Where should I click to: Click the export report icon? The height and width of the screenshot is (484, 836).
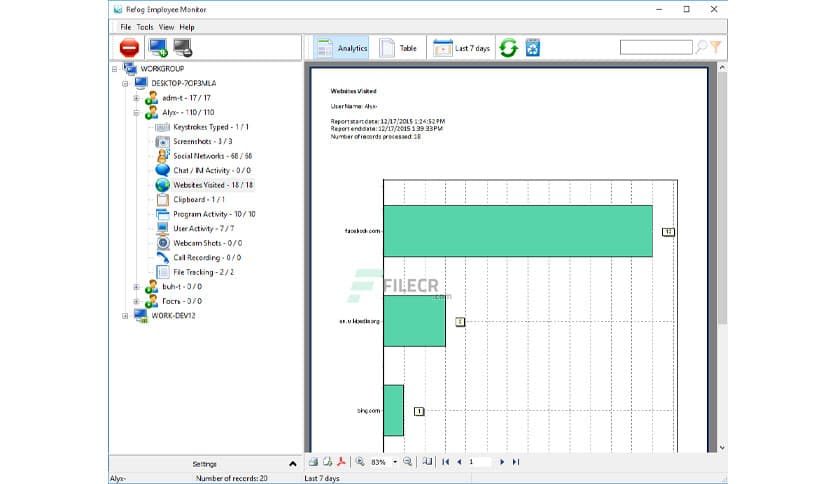(x=327, y=462)
